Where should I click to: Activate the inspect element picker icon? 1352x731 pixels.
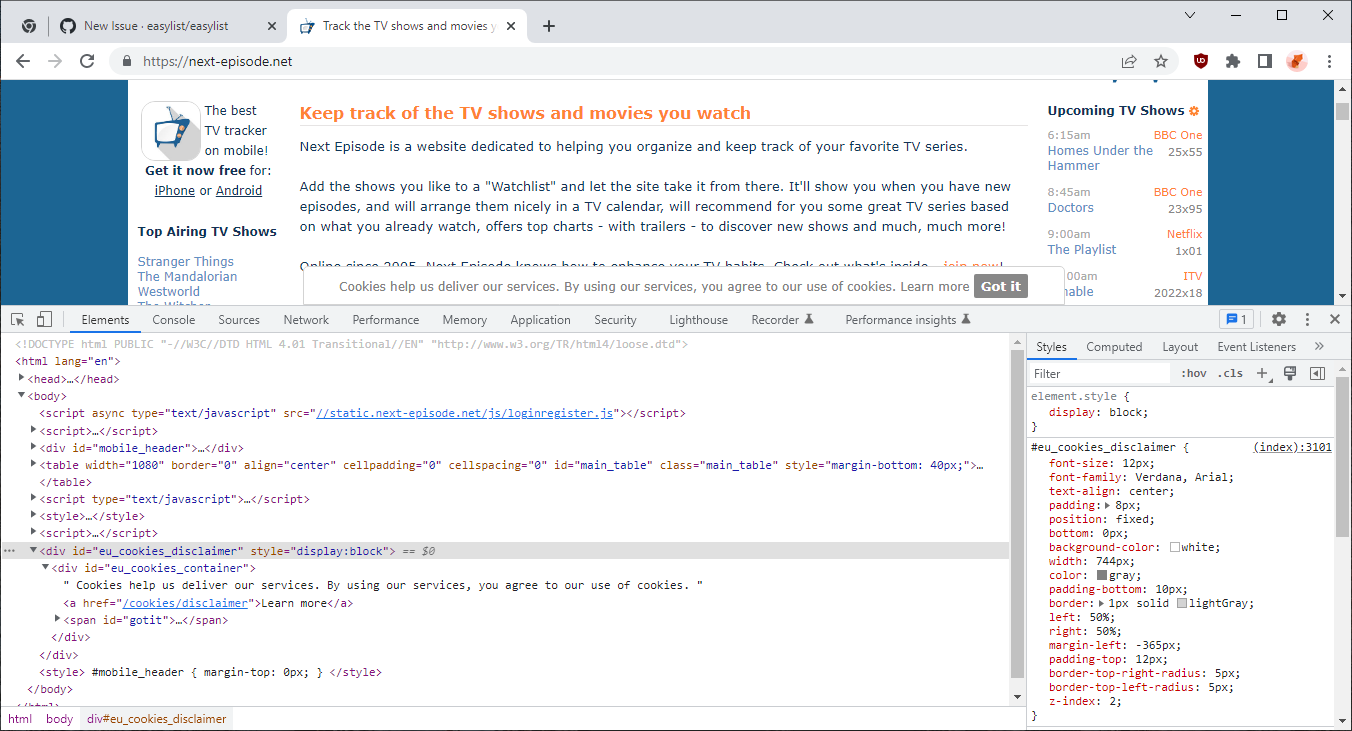(18, 320)
